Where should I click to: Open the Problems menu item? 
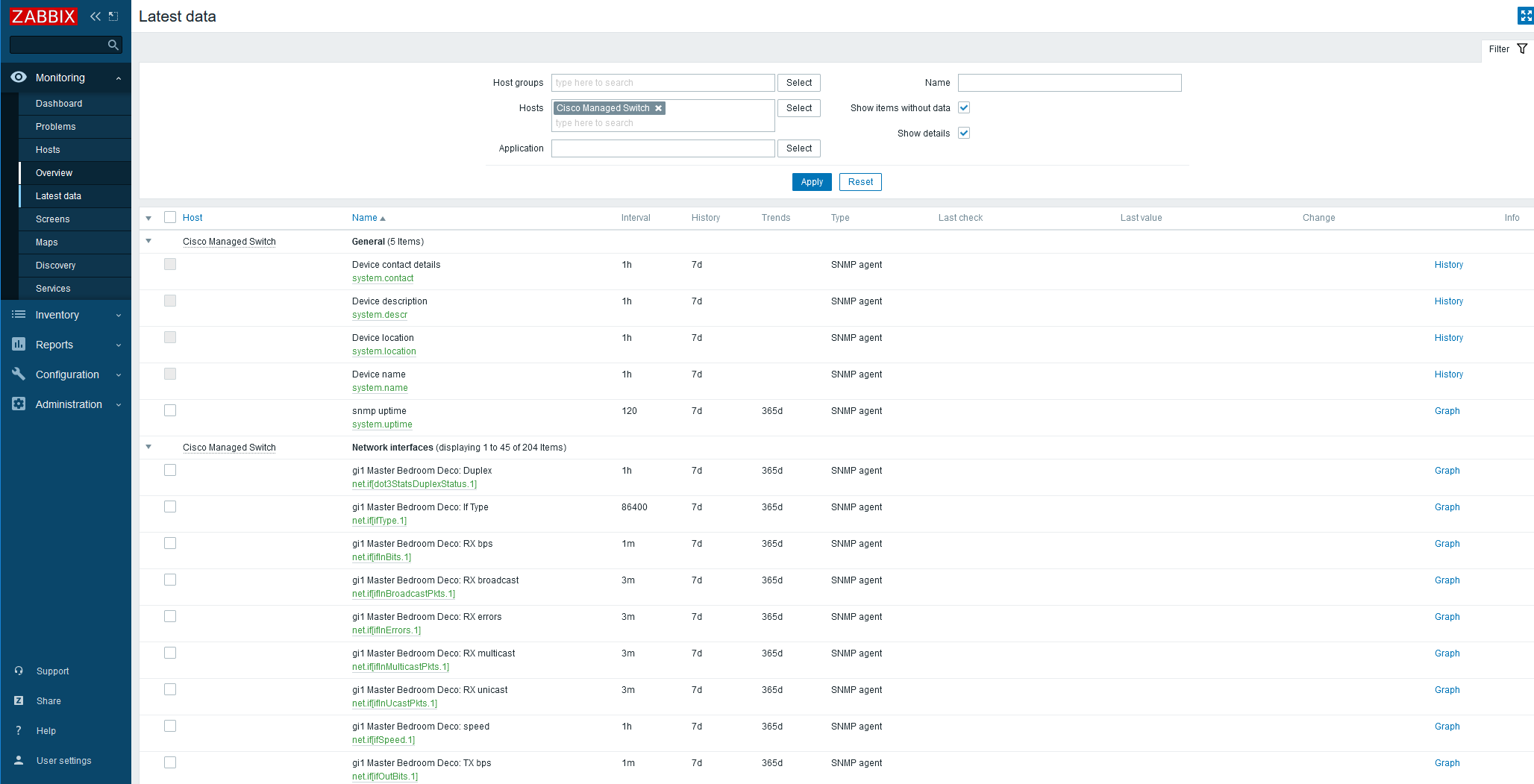click(x=56, y=127)
